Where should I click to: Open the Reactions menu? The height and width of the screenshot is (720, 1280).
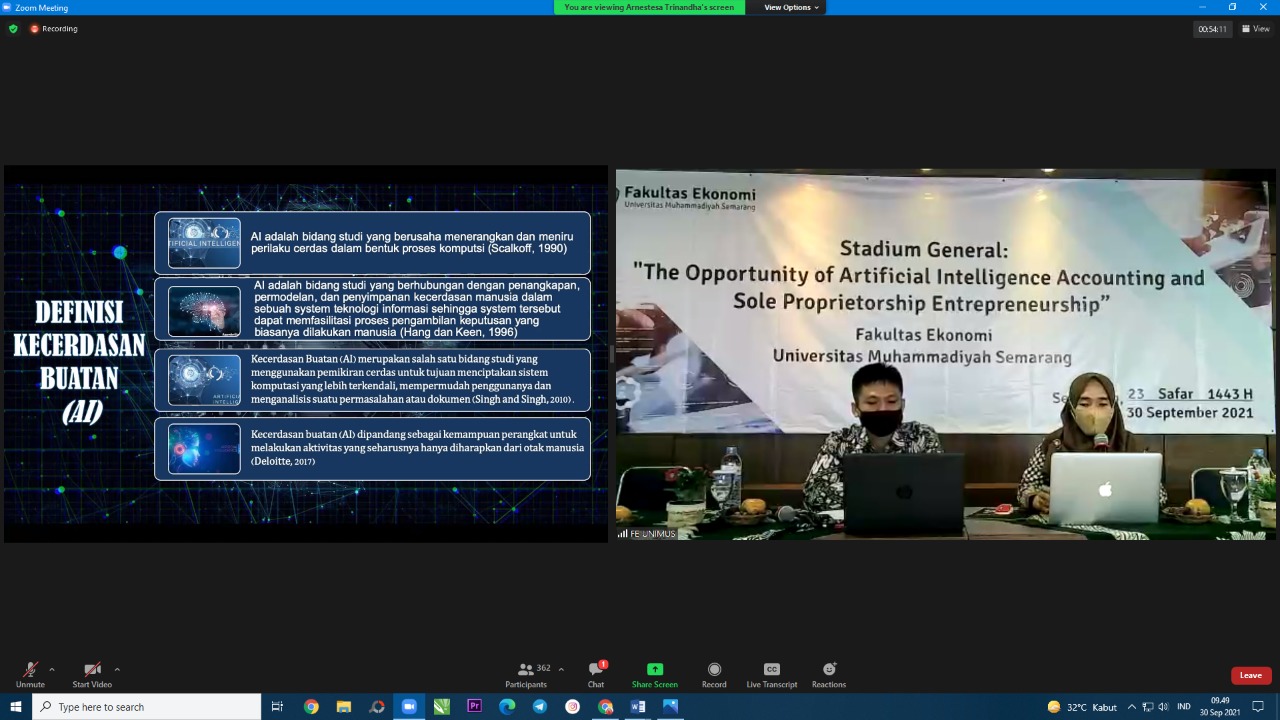[829, 674]
